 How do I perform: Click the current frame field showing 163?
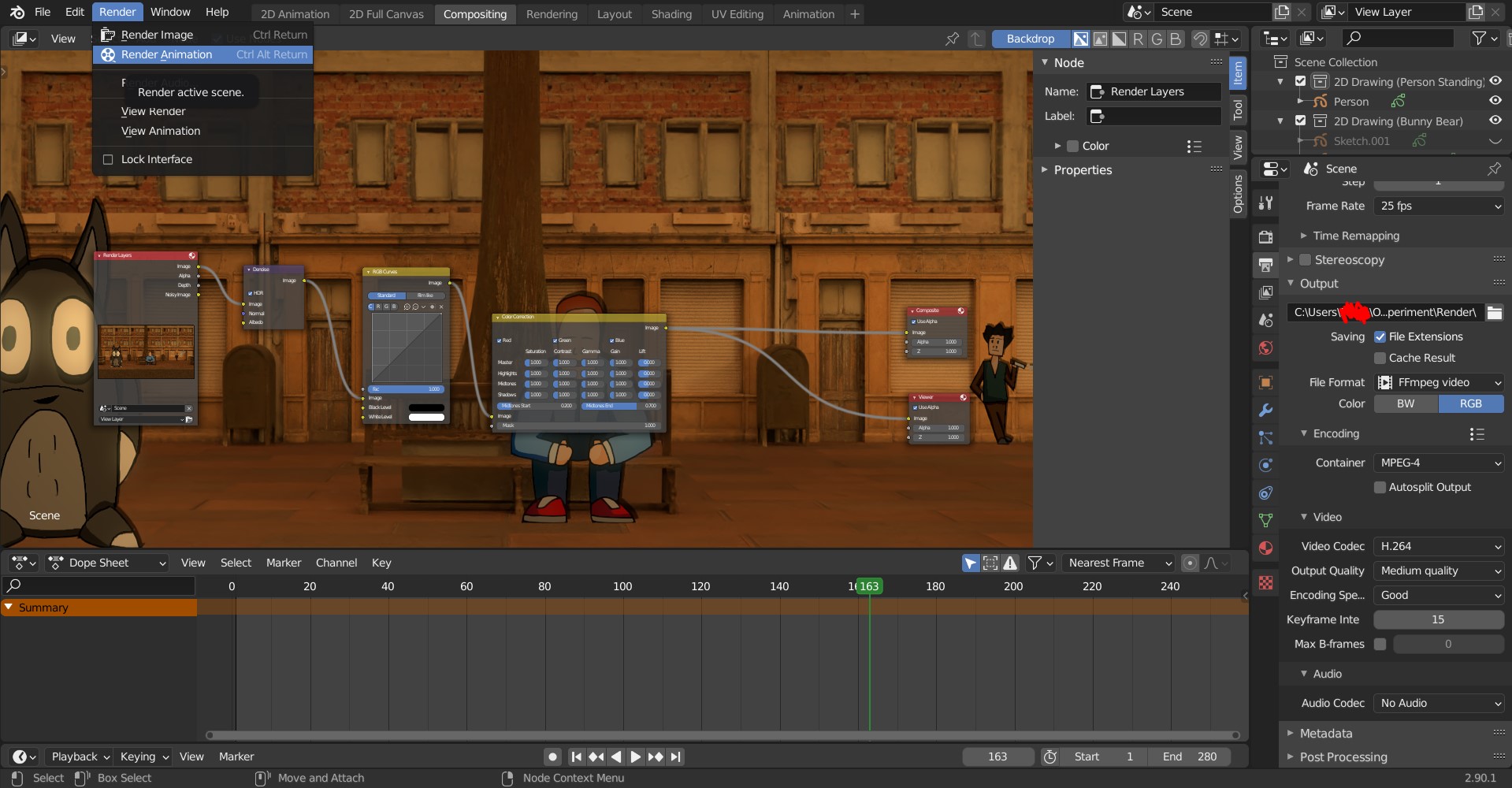997,756
